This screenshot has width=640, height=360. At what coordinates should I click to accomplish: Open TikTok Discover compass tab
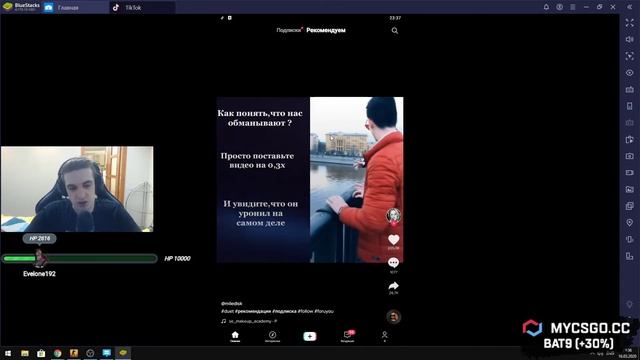pyautogui.click(x=272, y=336)
